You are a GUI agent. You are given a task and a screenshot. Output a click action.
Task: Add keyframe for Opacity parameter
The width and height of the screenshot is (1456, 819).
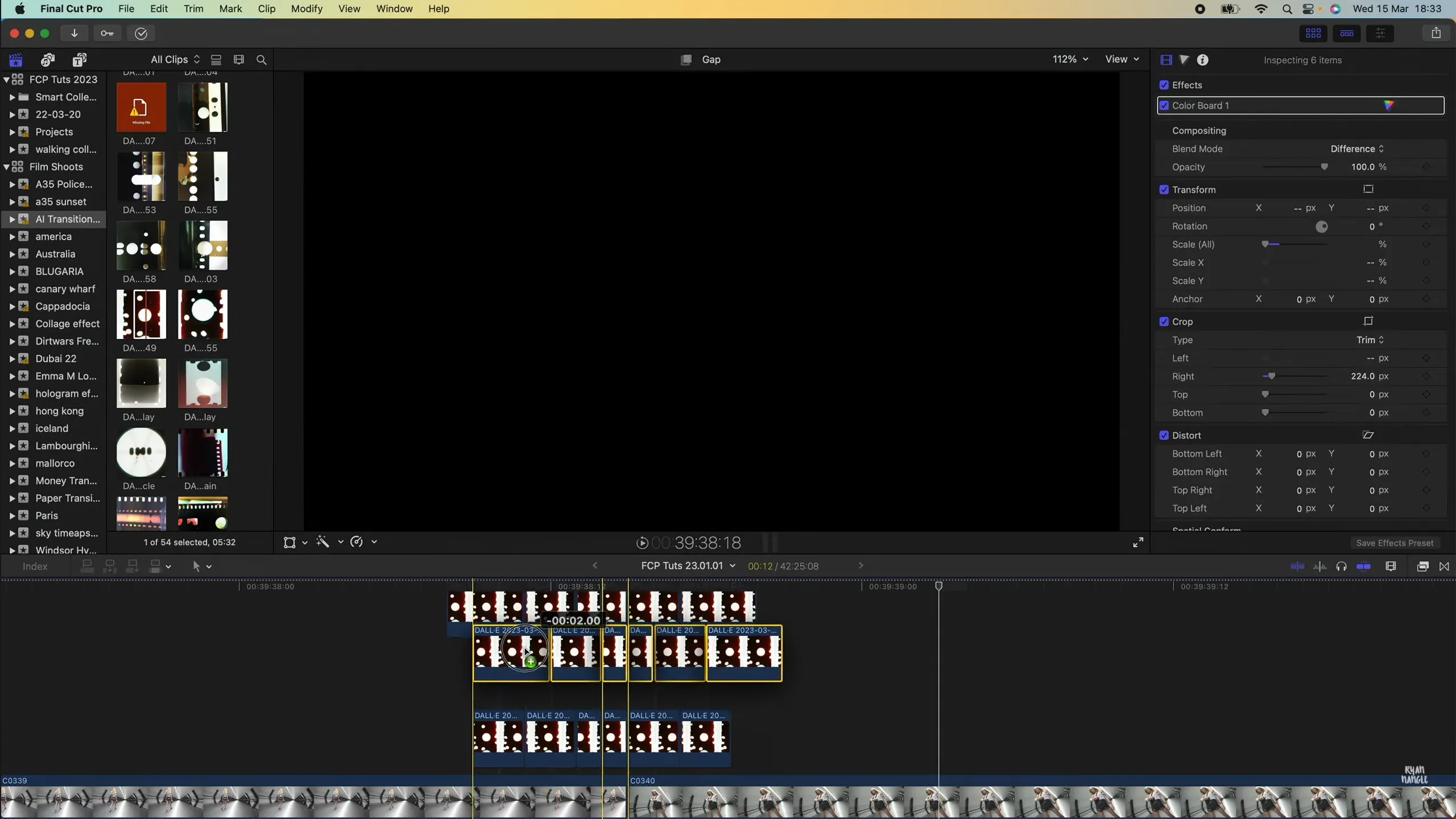point(1426,167)
